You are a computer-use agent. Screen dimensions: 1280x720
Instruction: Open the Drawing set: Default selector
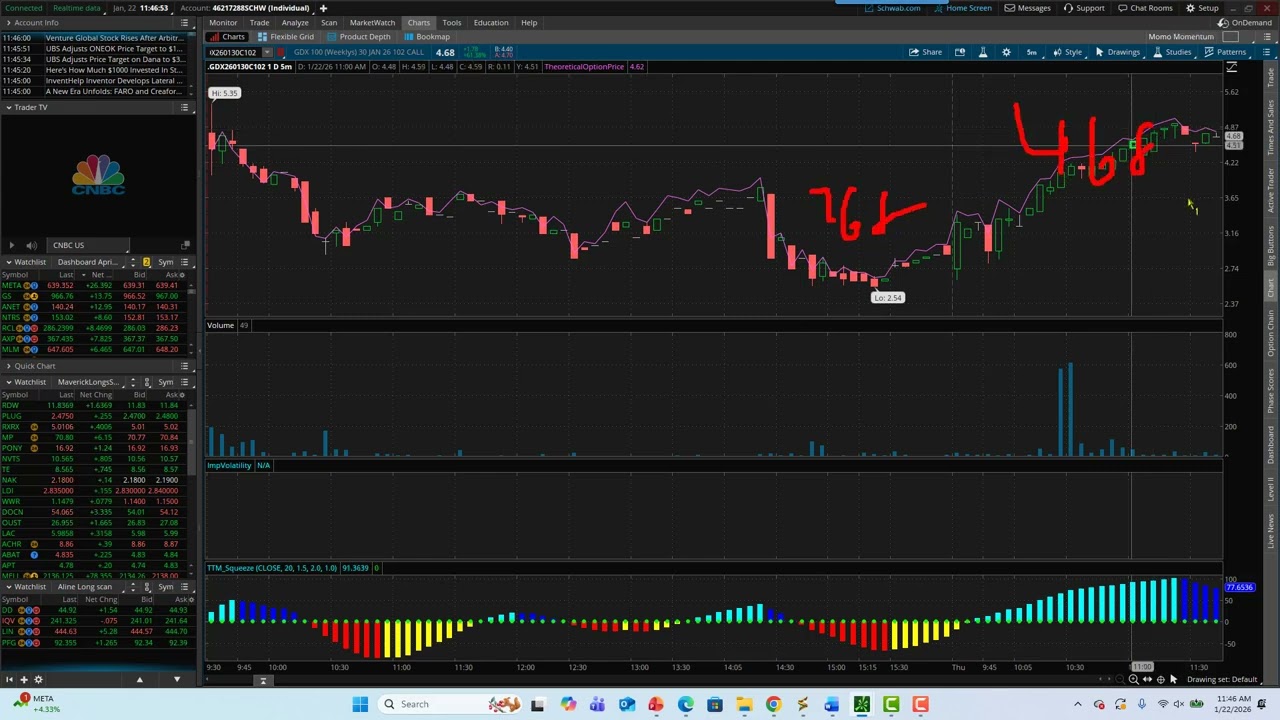1221,680
